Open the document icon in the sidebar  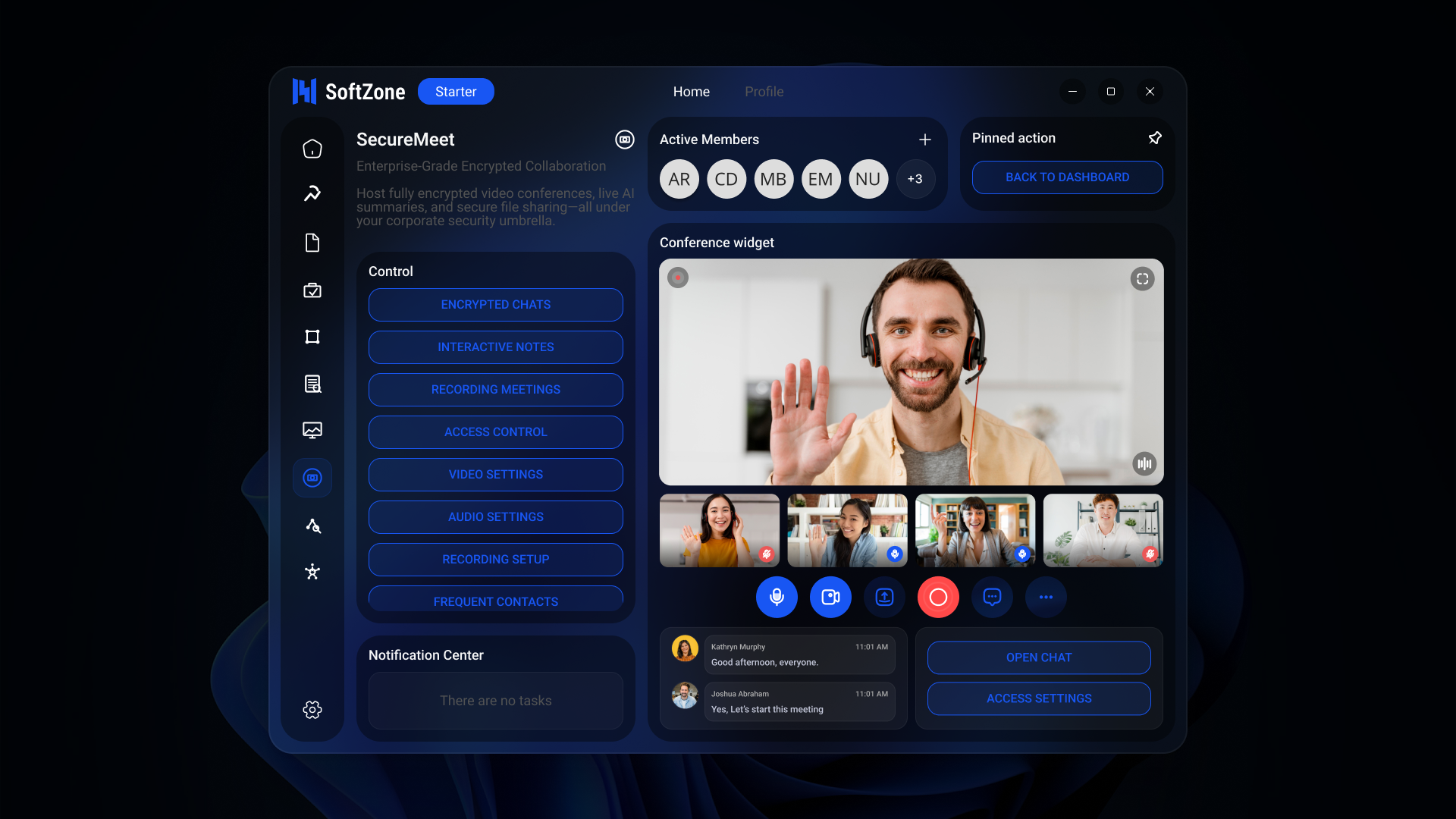pyautogui.click(x=312, y=243)
